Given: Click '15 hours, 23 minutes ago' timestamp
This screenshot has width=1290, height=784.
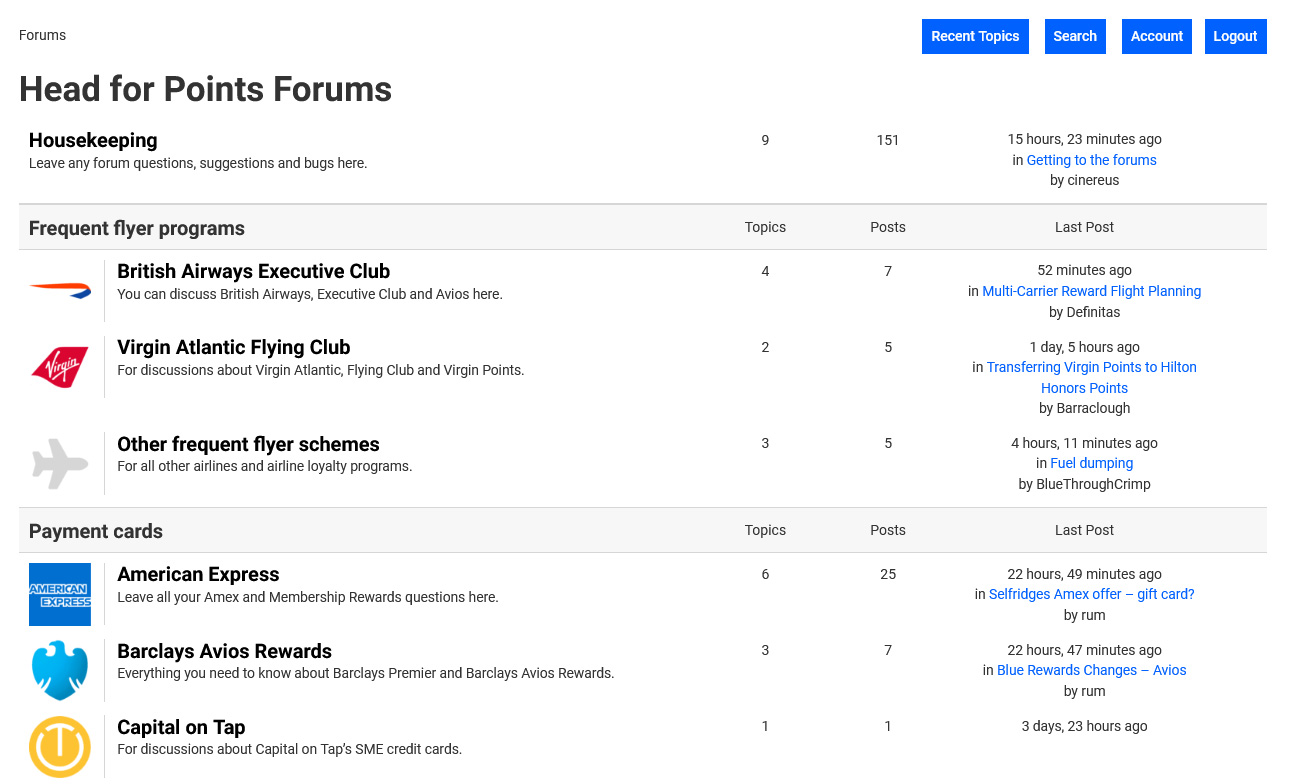Looking at the screenshot, I should click(1084, 139).
